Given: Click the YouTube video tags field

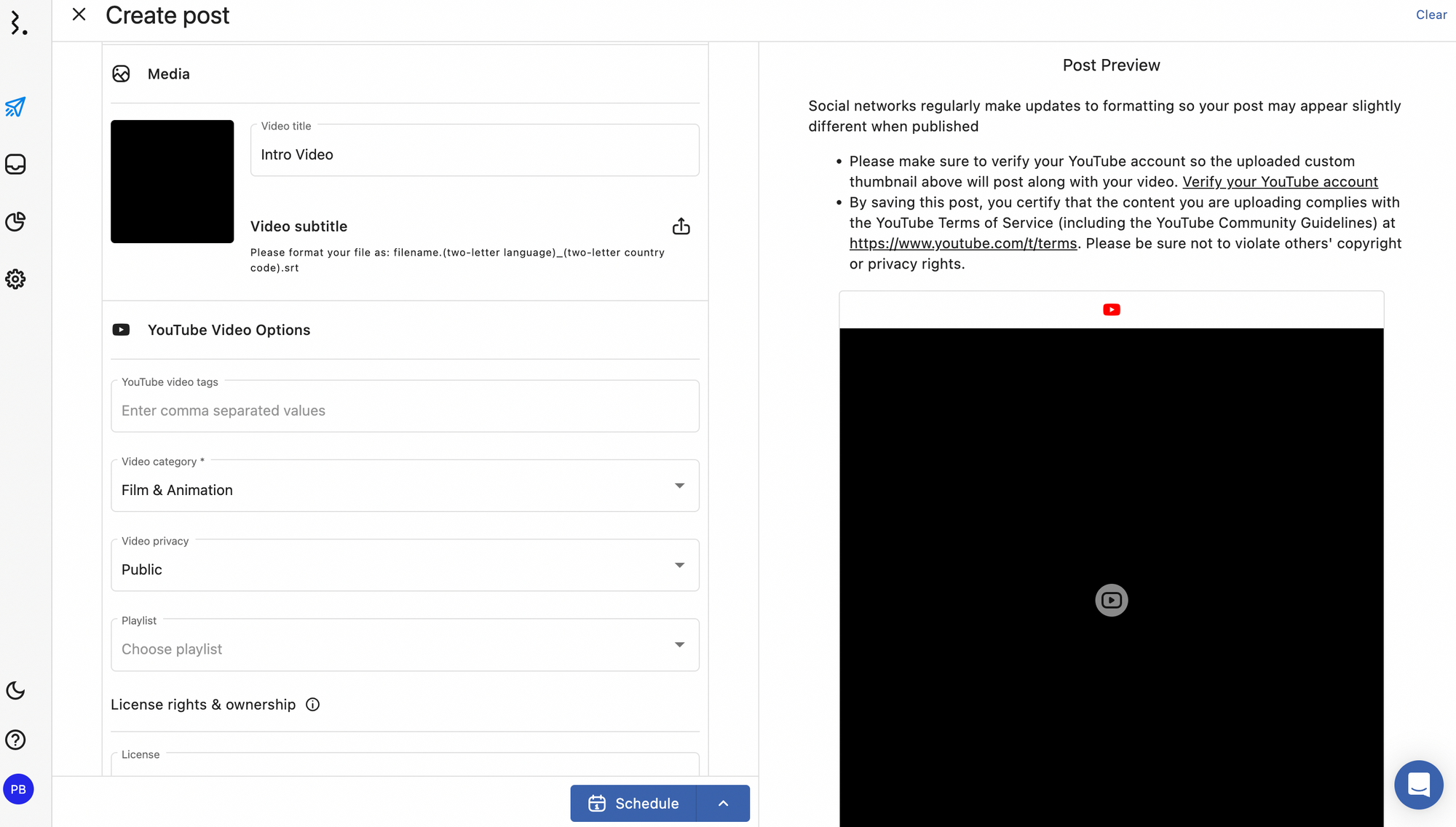Looking at the screenshot, I should pos(405,411).
